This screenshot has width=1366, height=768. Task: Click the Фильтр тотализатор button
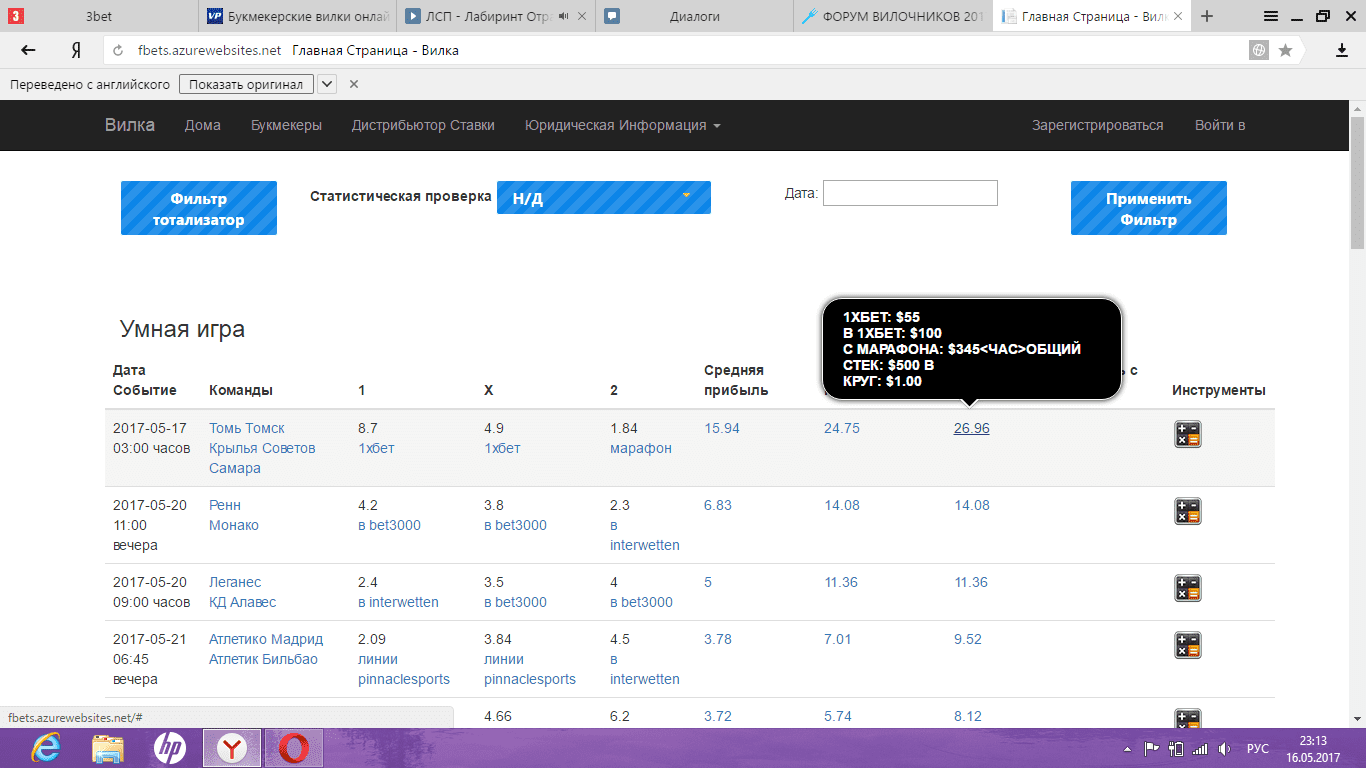198,208
